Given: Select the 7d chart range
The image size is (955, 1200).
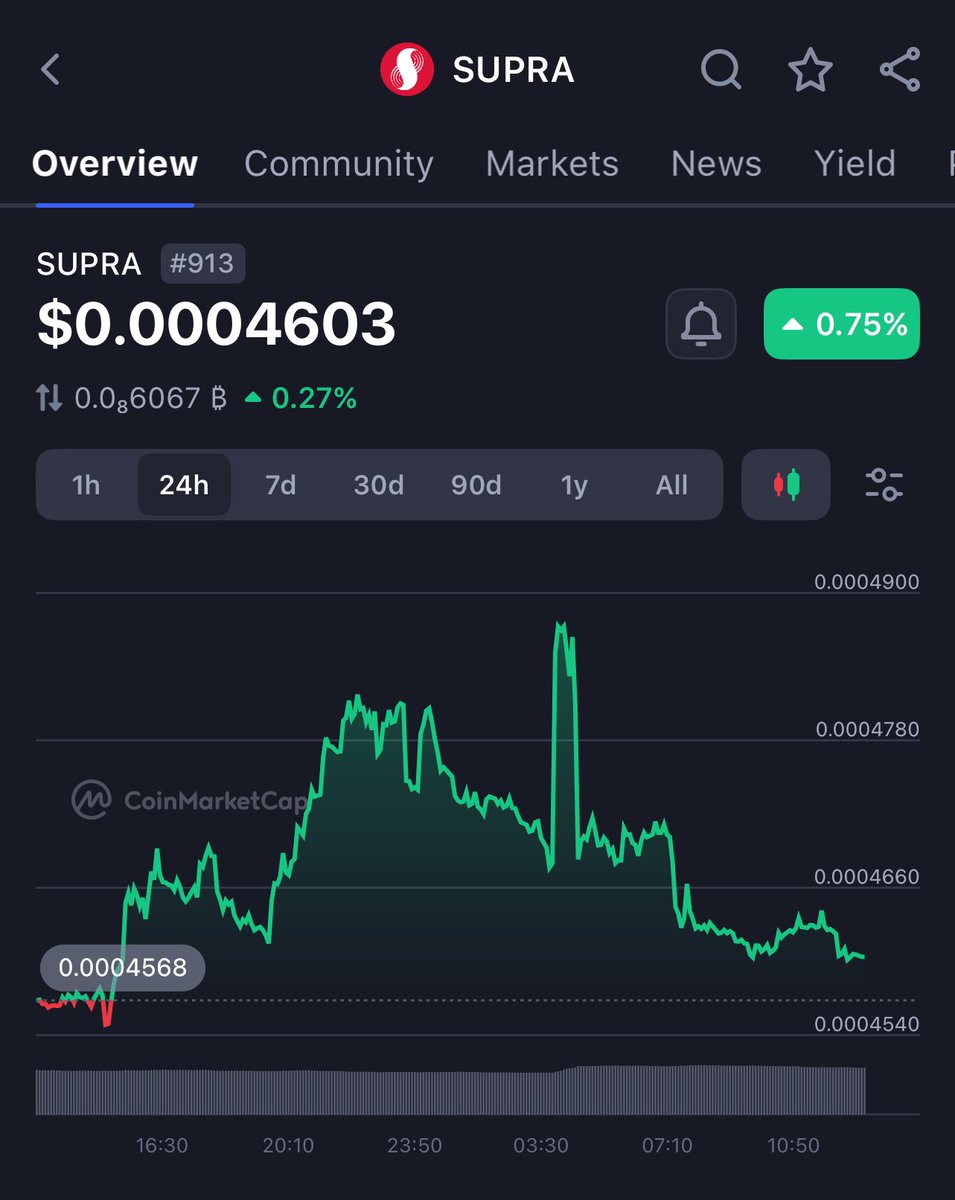Looking at the screenshot, I should coord(281,485).
